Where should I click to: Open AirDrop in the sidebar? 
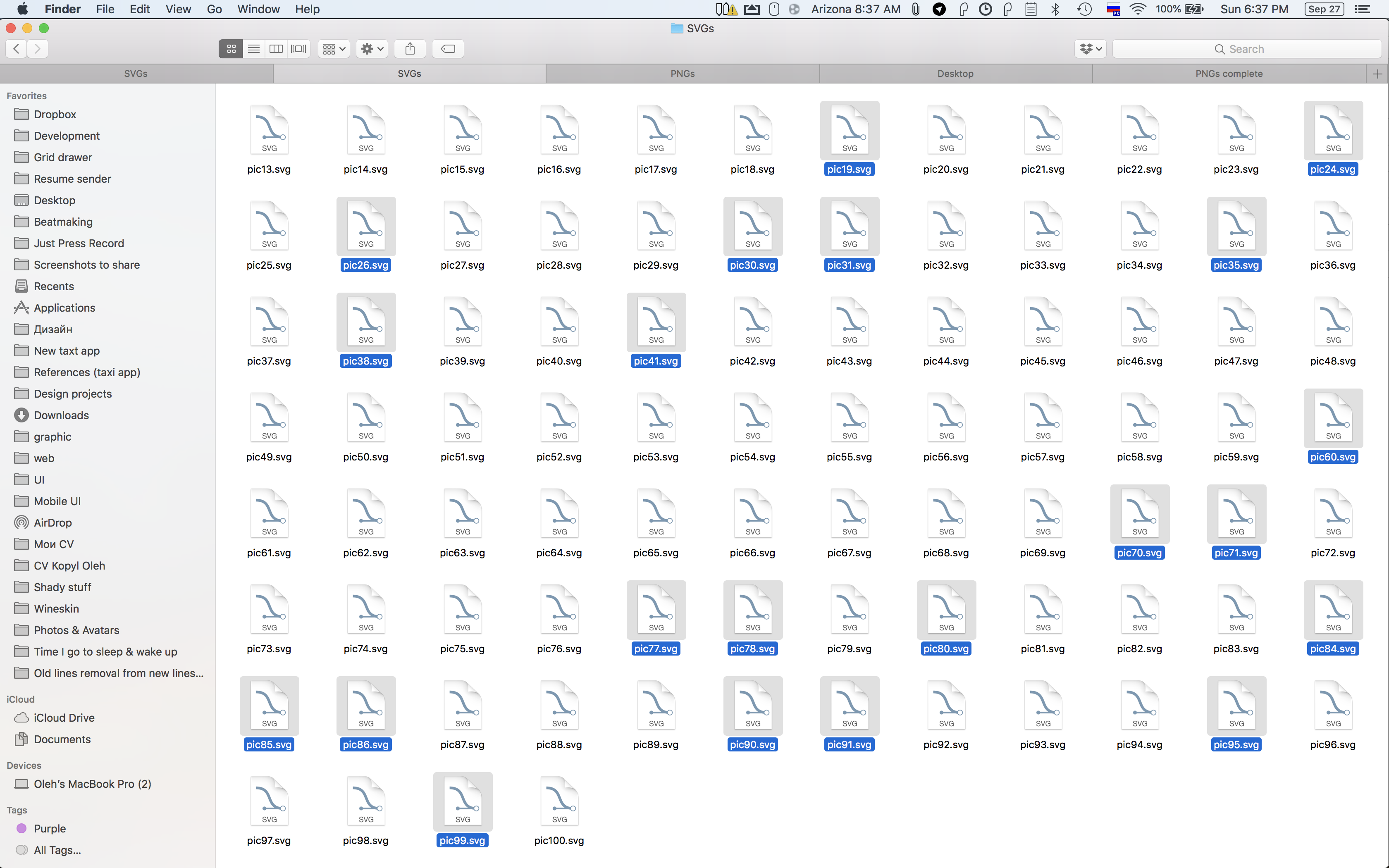coord(52,522)
